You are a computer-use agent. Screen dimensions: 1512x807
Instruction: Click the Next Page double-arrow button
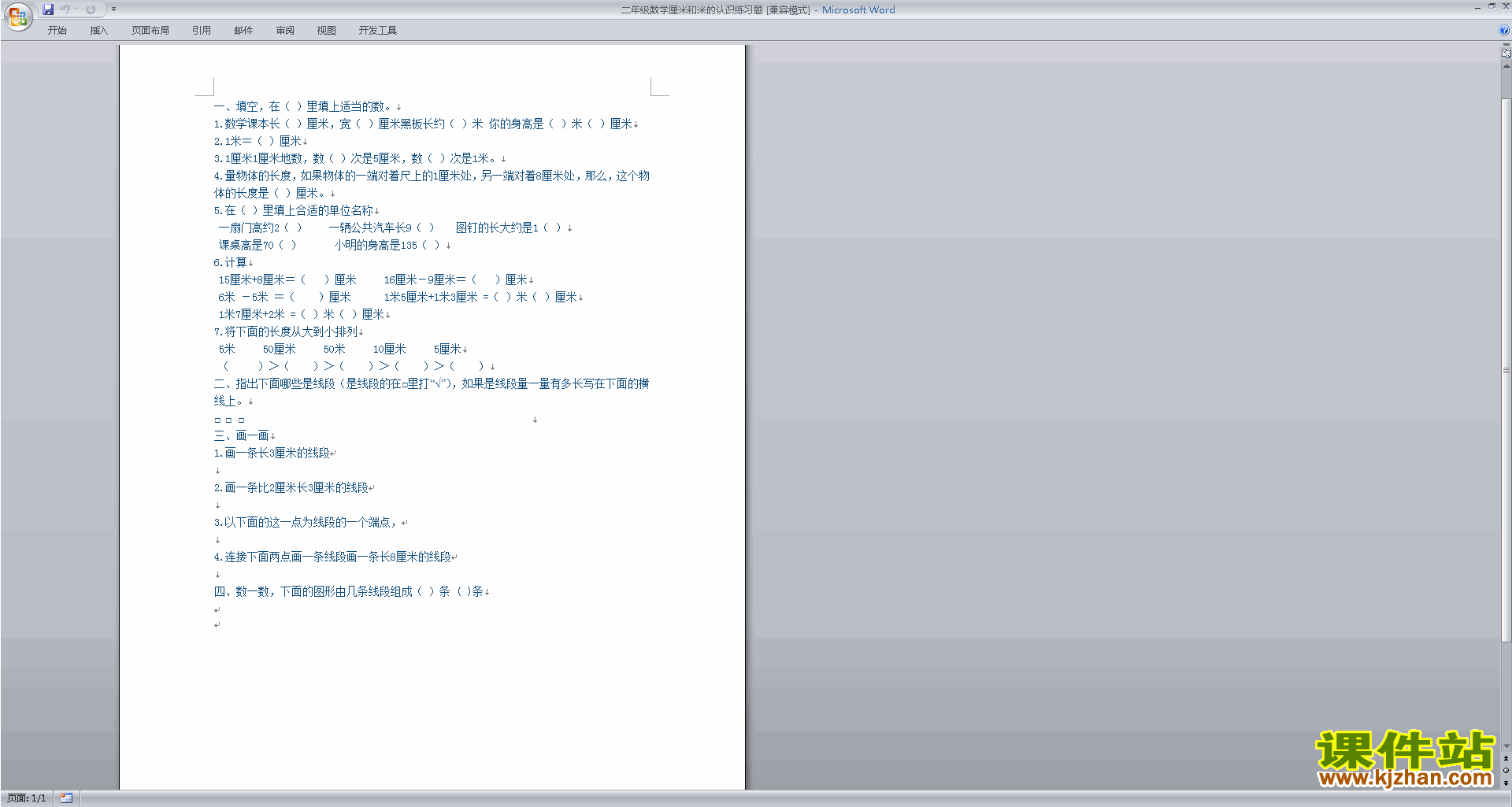point(1506,783)
